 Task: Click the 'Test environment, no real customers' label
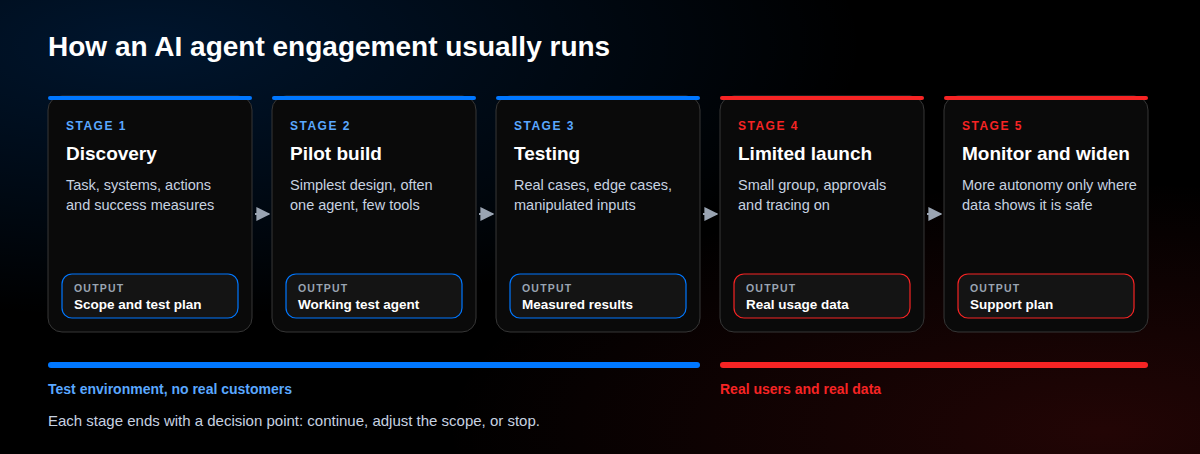[x=170, y=389]
